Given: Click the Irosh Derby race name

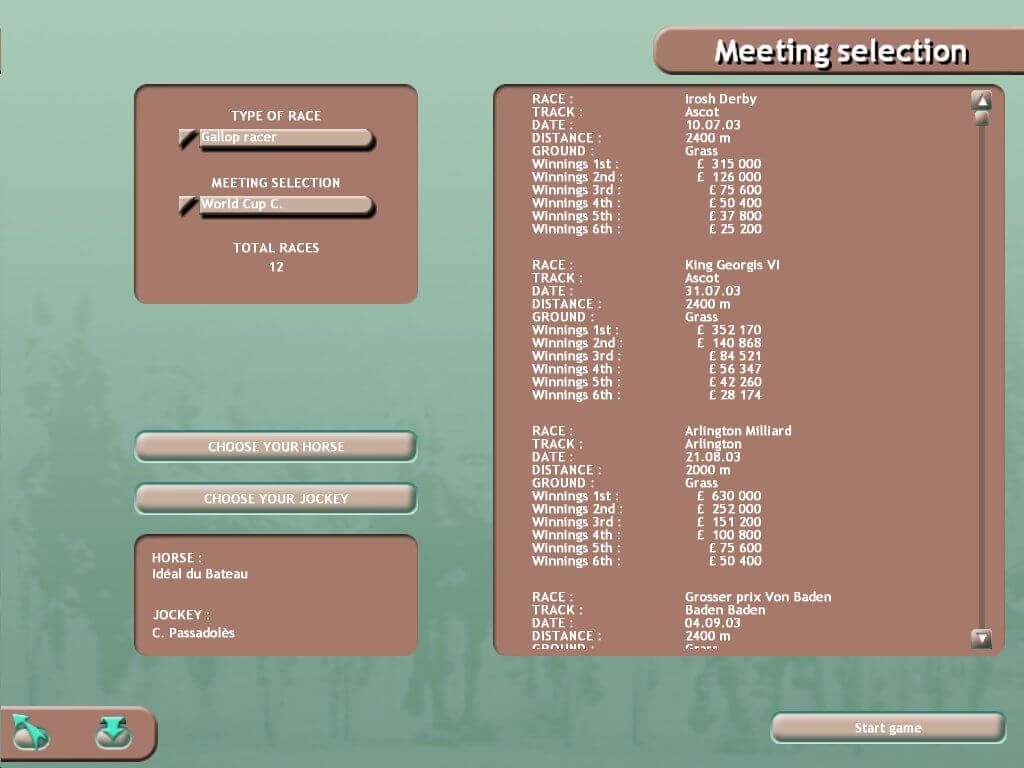Looking at the screenshot, I should [x=720, y=99].
